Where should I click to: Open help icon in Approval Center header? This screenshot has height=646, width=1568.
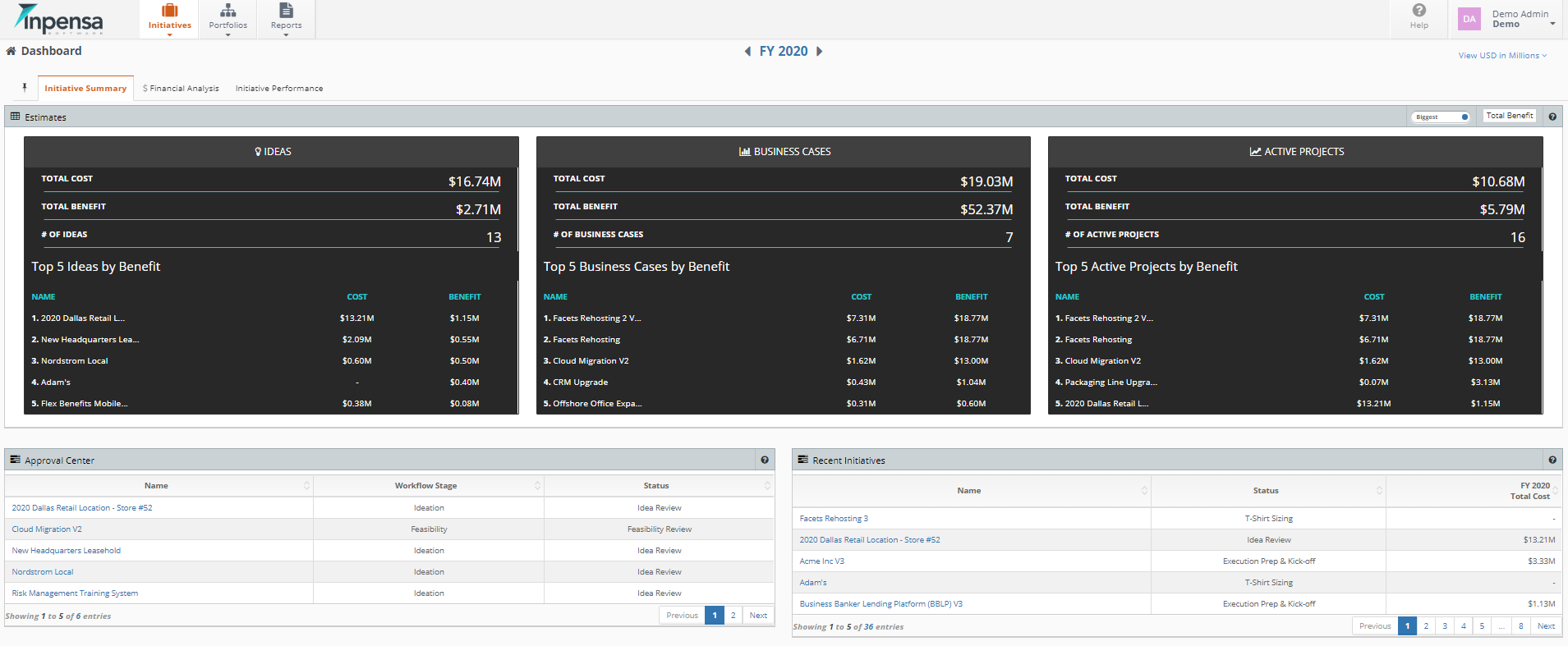point(765,460)
